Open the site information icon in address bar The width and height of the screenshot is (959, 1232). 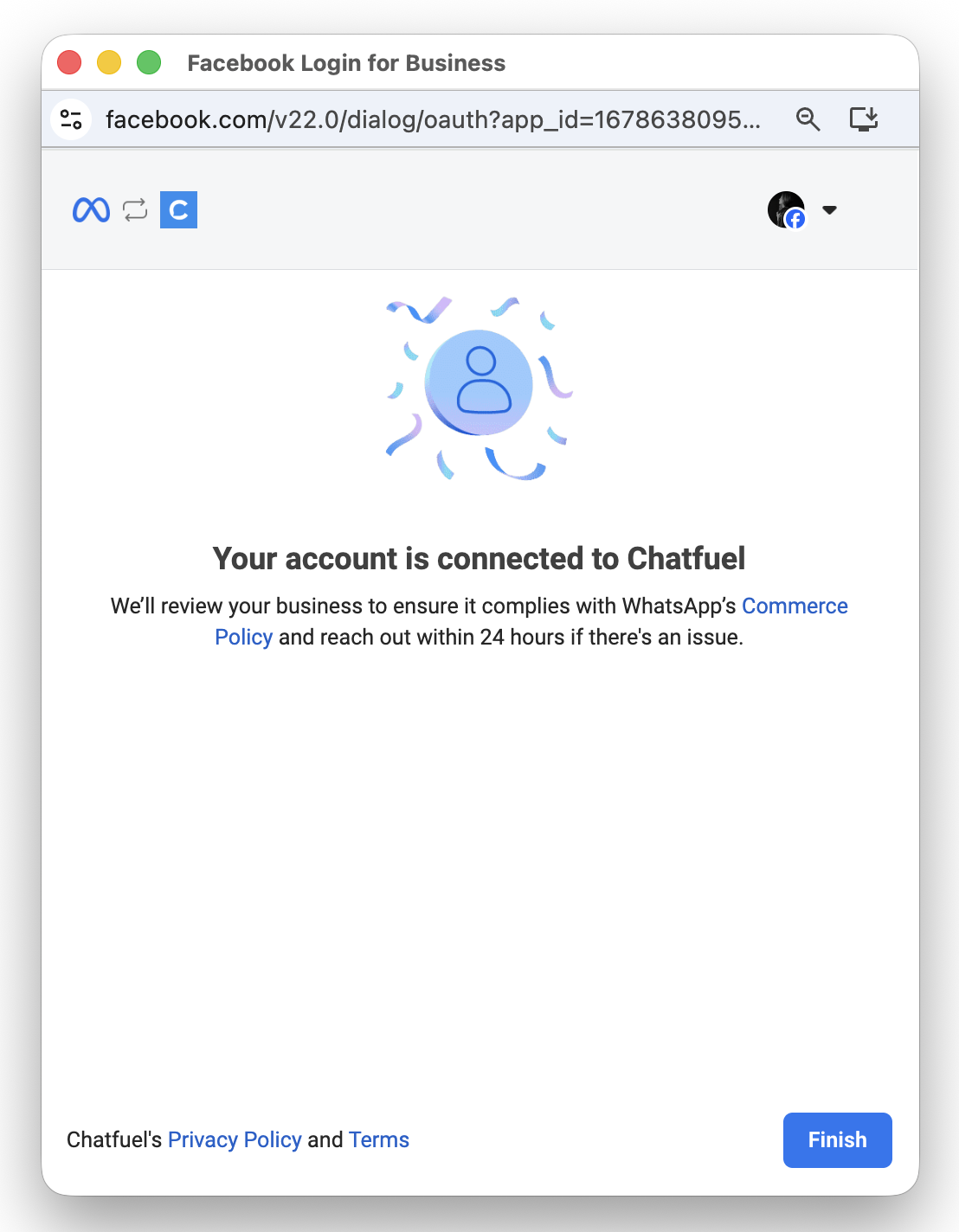71,119
